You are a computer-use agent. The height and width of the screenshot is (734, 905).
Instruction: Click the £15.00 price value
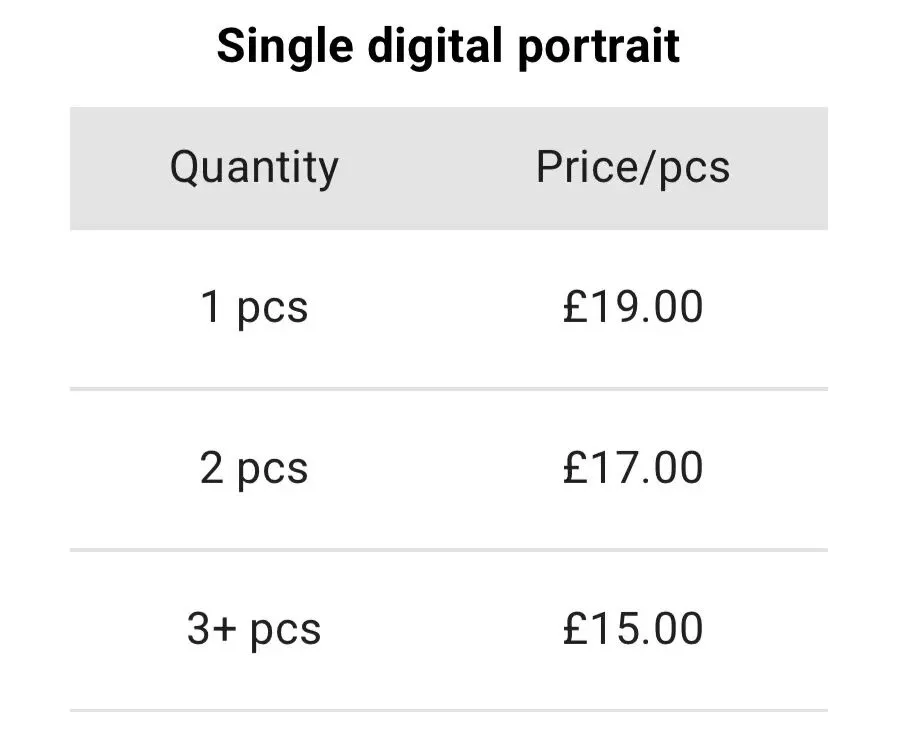coord(633,628)
